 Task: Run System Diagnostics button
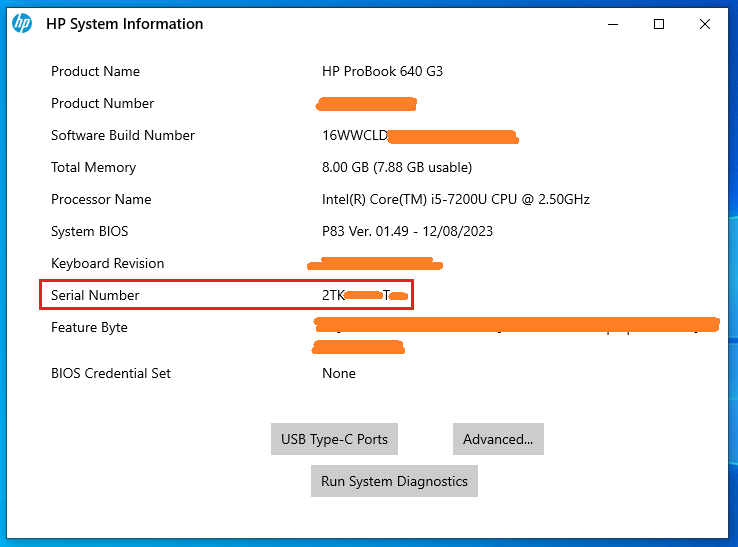[x=394, y=481]
